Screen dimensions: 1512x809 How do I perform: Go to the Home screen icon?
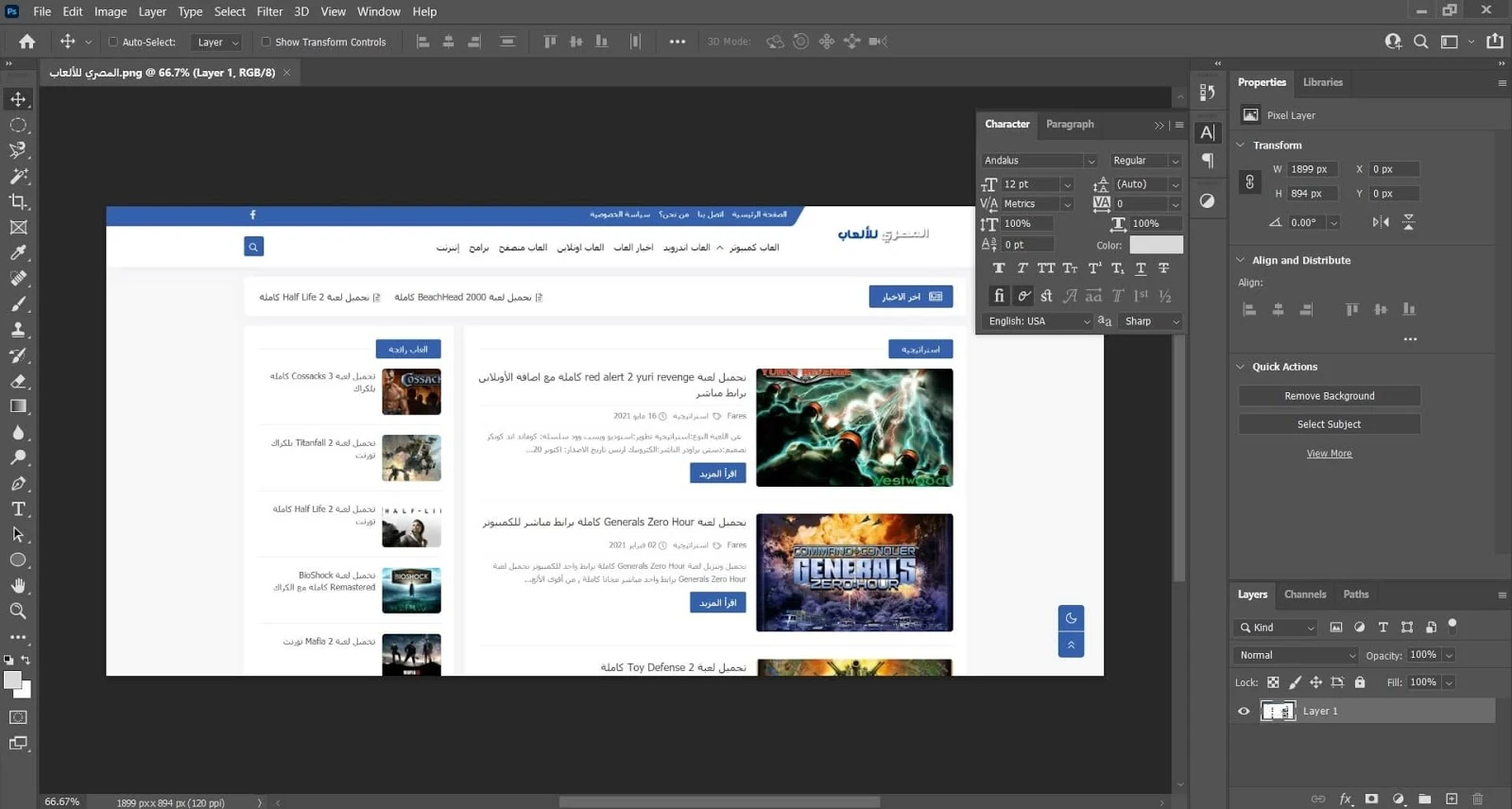point(27,42)
